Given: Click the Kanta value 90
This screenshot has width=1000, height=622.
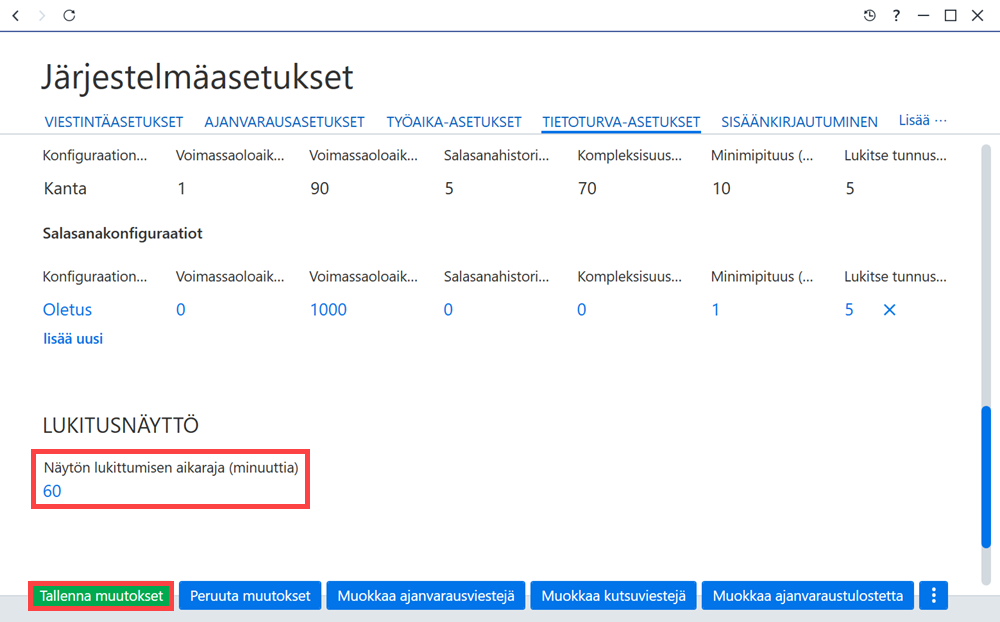Looking at the screenshot, I should click(x=320, y=189).
